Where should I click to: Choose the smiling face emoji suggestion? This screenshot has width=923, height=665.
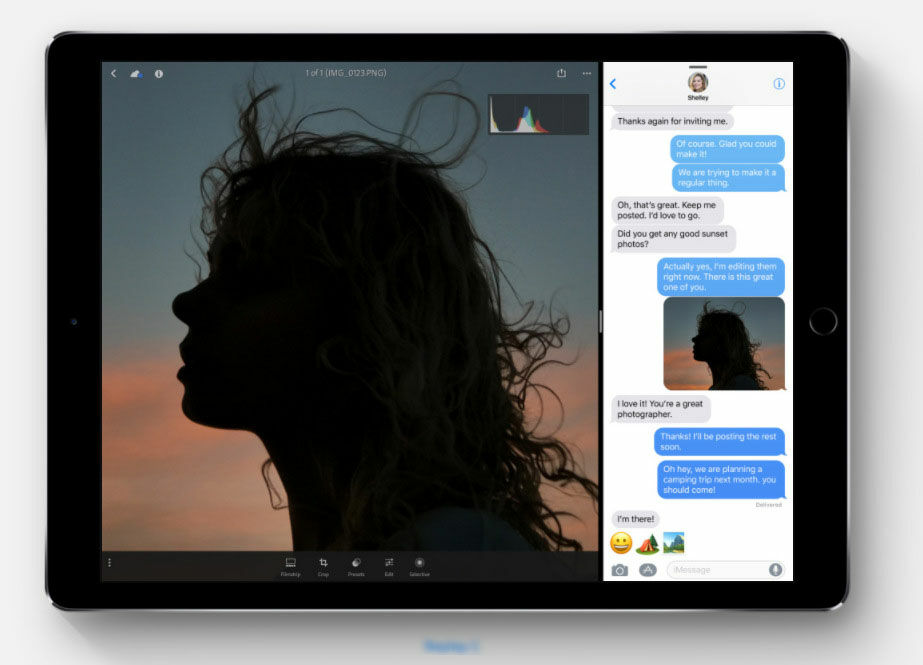[621, 543]
